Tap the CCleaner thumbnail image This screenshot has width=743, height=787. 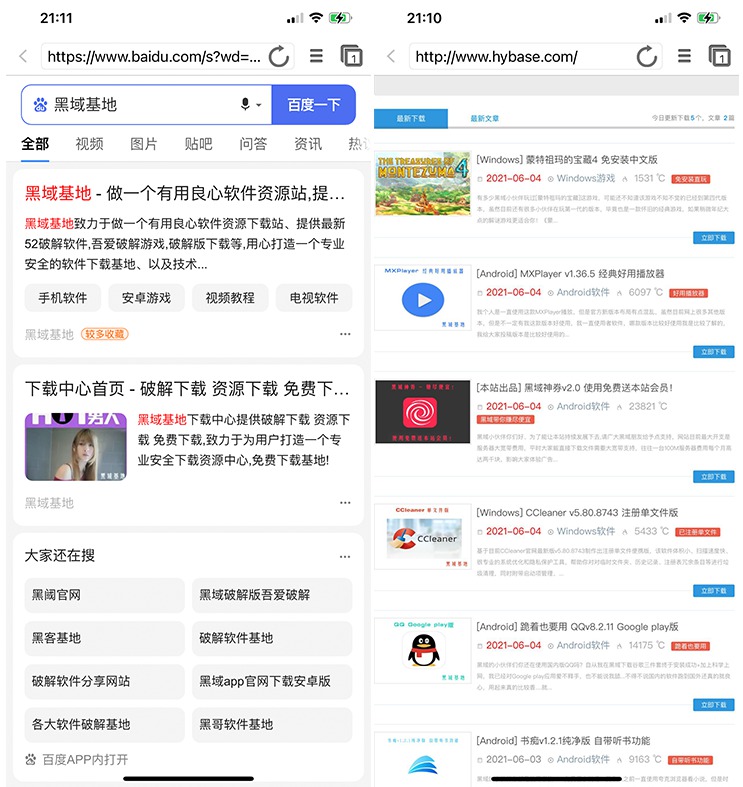point(423,537)
